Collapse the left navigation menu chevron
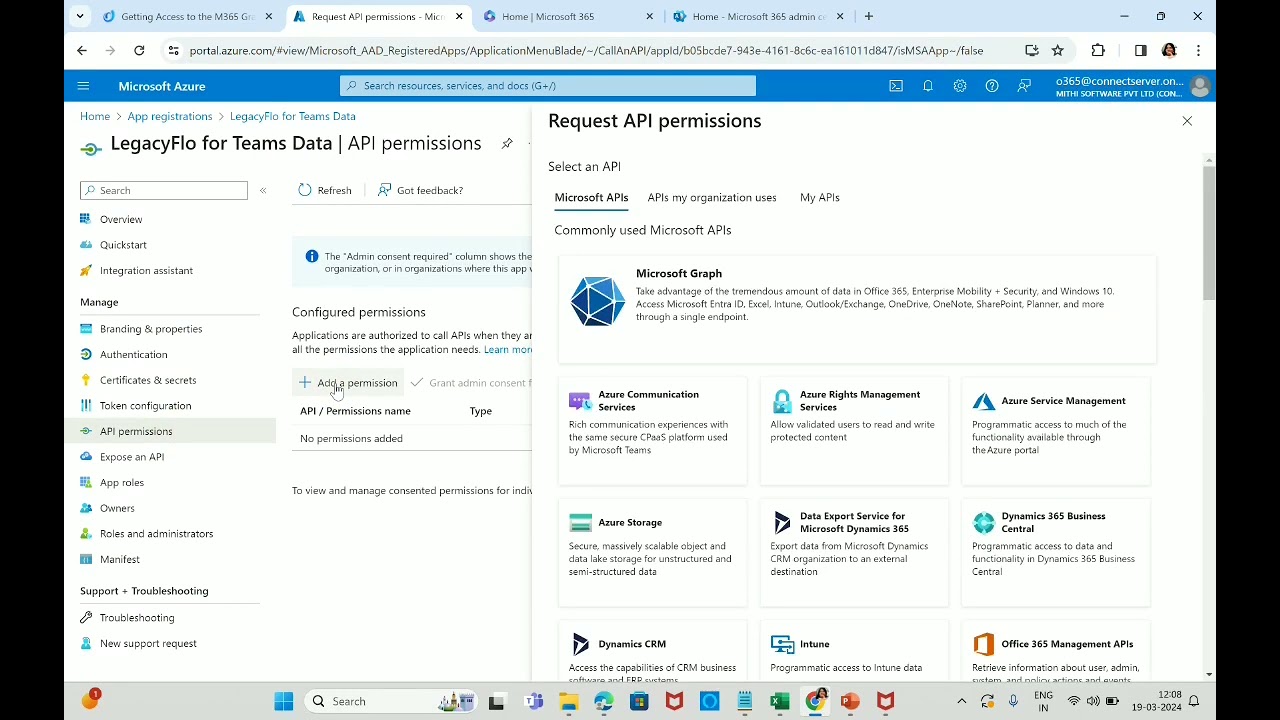 (263, 190)
